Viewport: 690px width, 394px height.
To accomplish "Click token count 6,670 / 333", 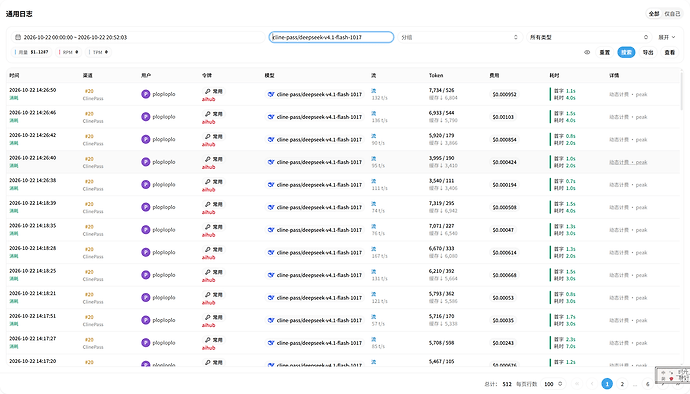I will (441, 248).
